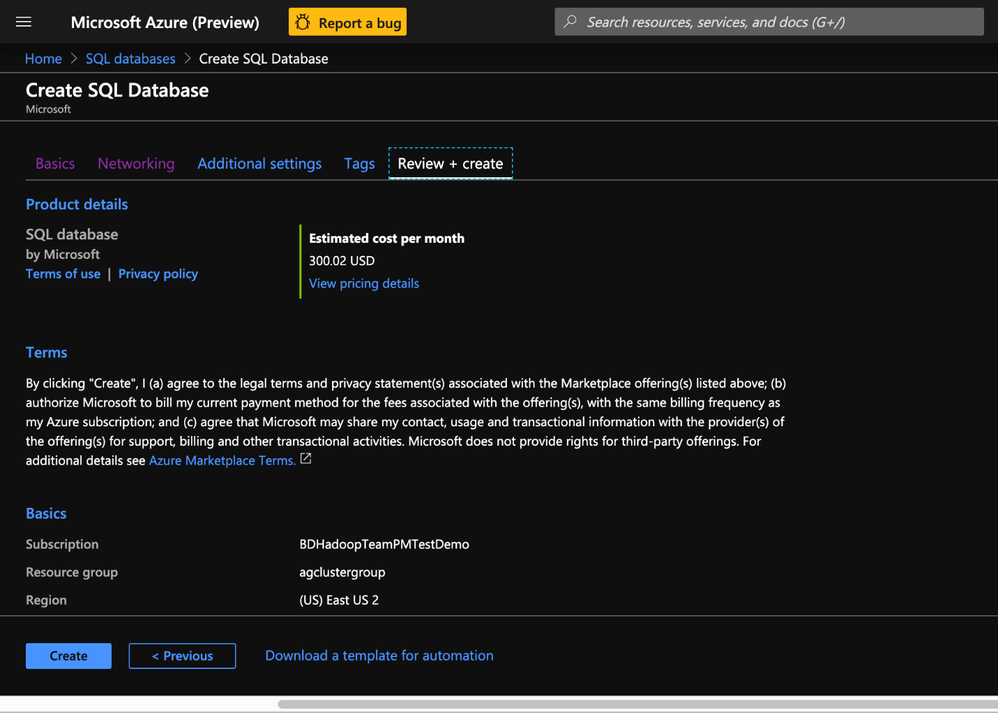The width and height of the screenshot is (998, 713).
Task: Click the Create SQL Database breadcrumb text
Action: (264, 59)
